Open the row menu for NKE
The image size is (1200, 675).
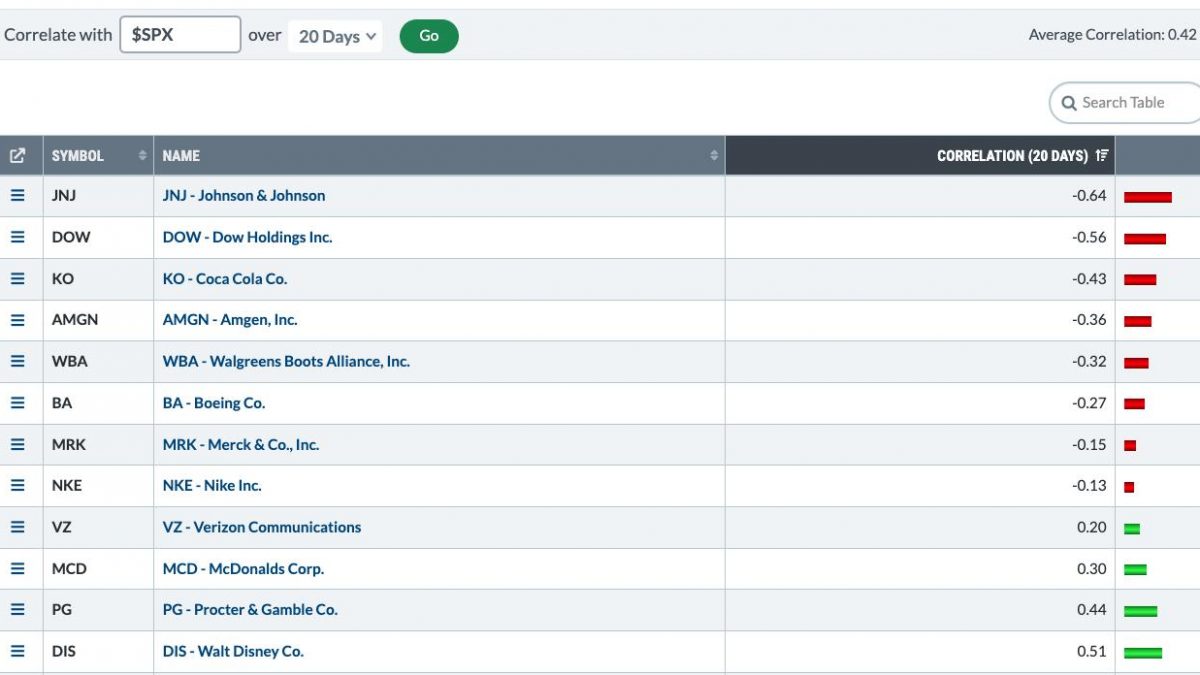pyautogui.click(x=18, y=485)
